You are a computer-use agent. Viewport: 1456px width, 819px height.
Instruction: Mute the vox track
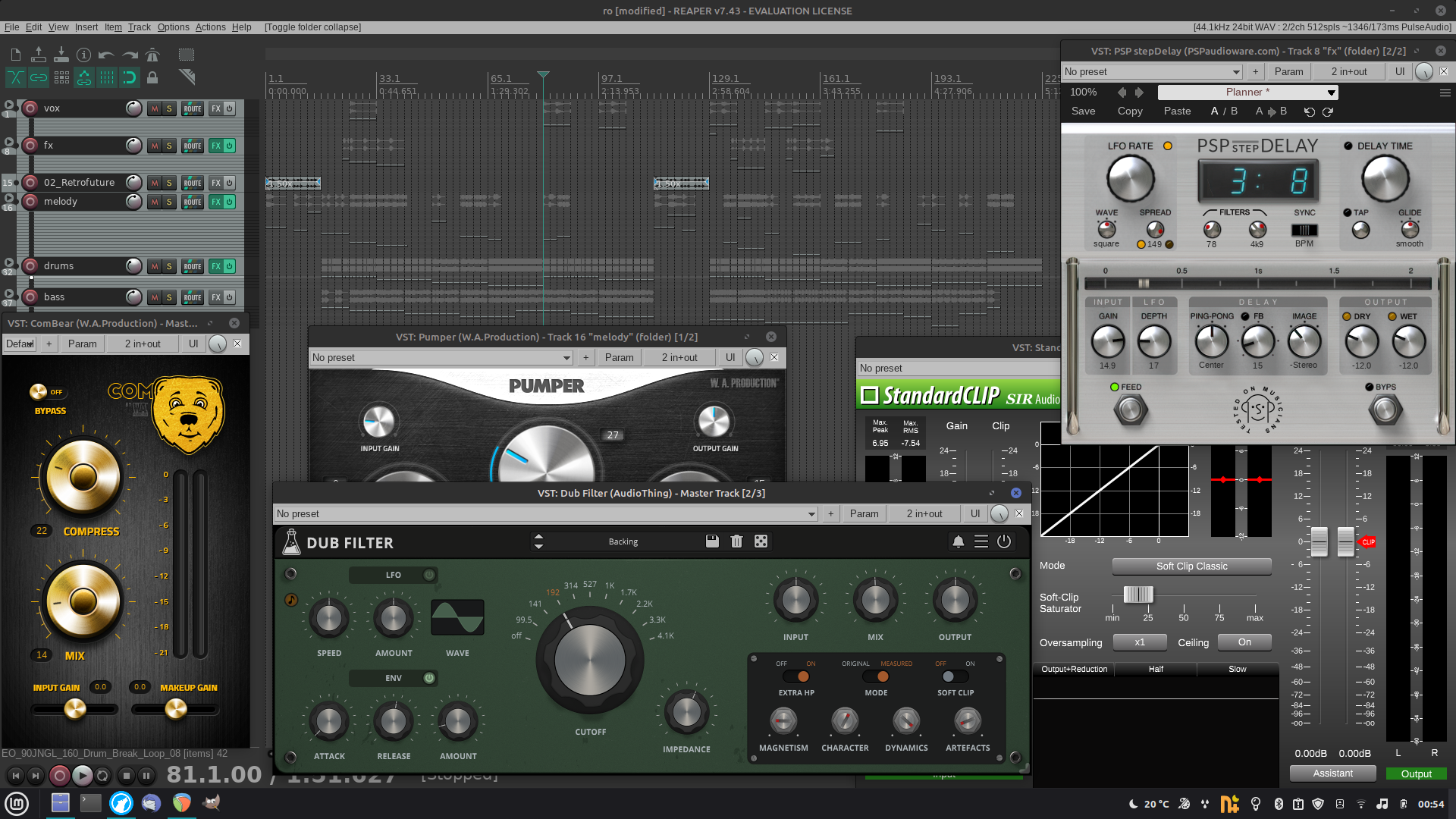(155, 108)
